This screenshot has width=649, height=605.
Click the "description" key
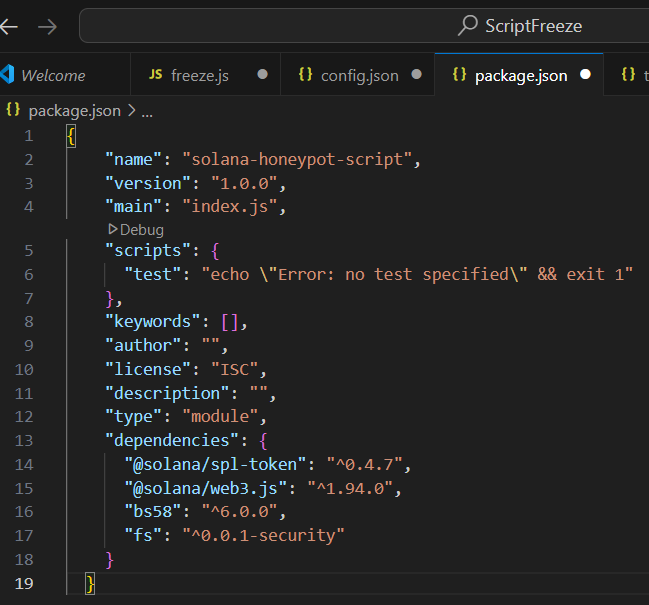167,393
